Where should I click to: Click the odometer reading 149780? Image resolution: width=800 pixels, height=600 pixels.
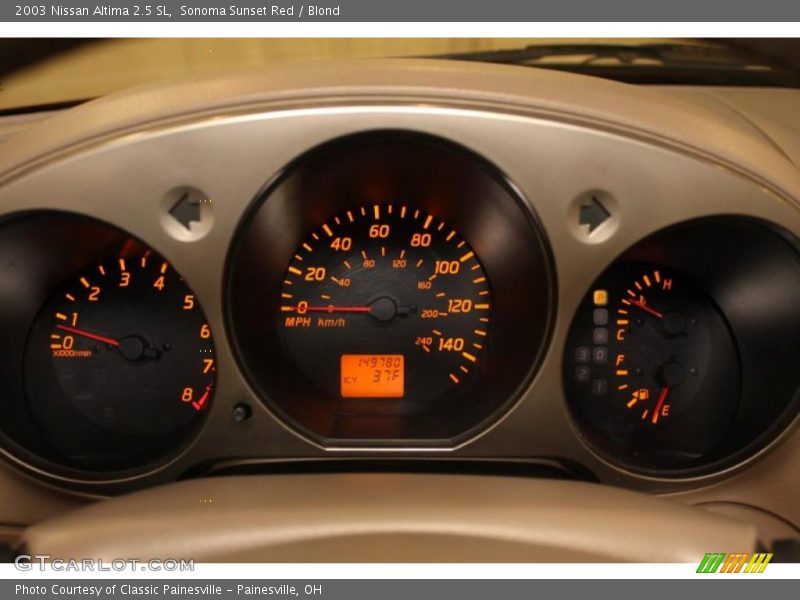379,363
